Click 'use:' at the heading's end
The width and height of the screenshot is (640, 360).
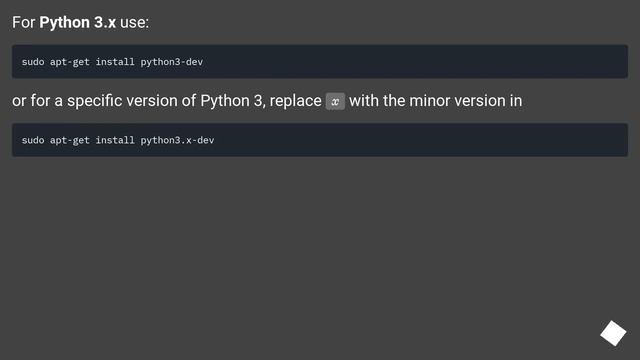(x=134, y=23)
